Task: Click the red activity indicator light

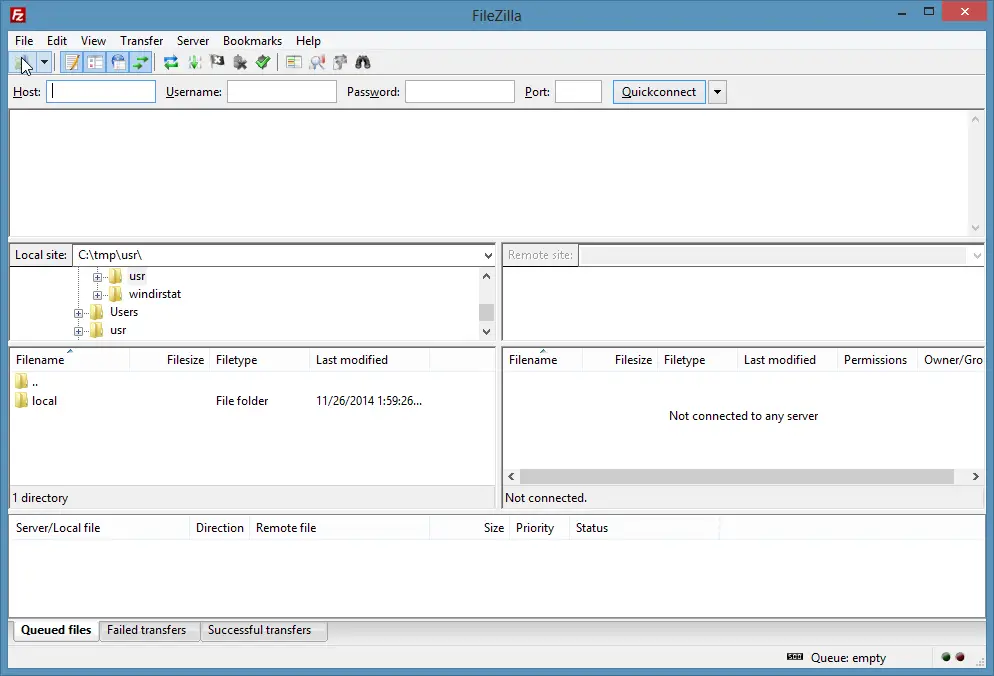Action: tap(960, 657)
